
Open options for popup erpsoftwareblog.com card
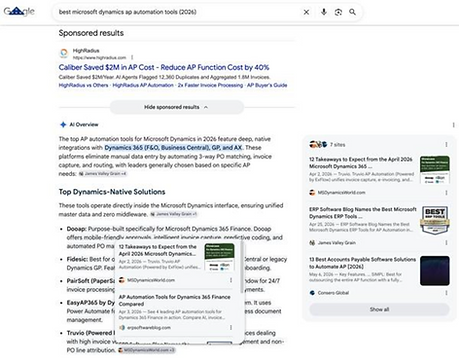[x=231, y=328]
